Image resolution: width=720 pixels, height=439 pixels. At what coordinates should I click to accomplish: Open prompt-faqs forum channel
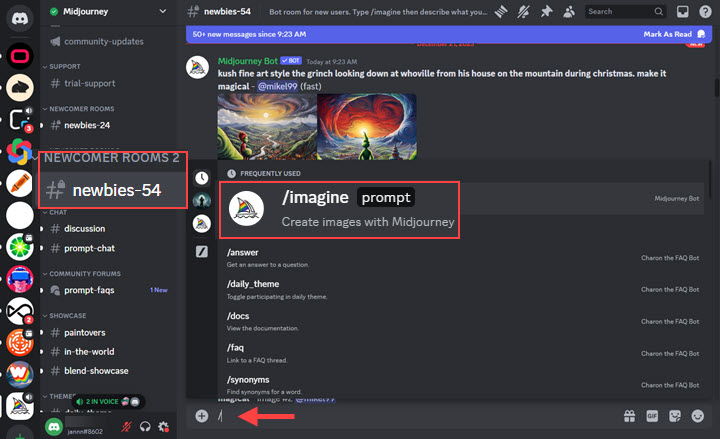(x=89, y=290)
